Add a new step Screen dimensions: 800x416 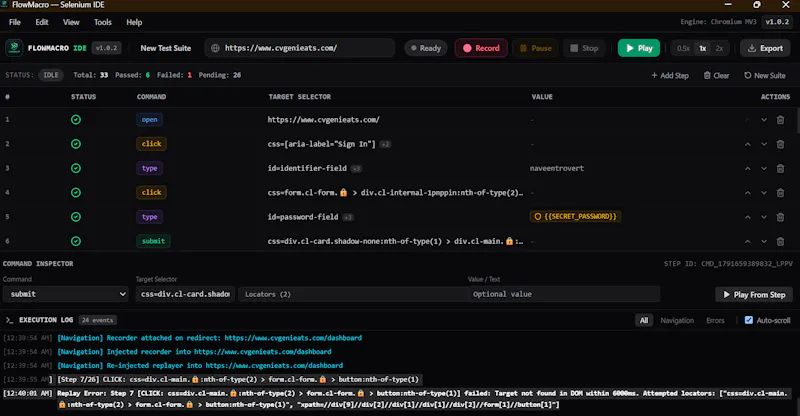[x=670, y=76]
